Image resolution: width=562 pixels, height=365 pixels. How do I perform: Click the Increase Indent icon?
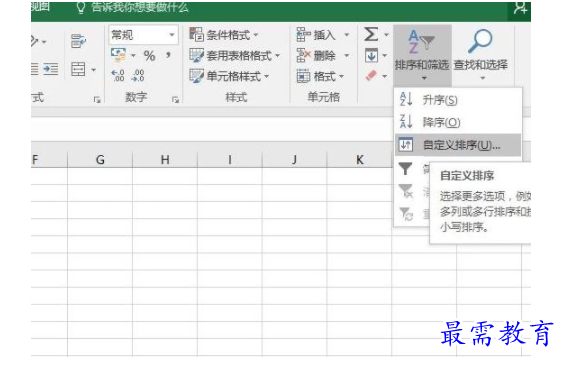51,69
